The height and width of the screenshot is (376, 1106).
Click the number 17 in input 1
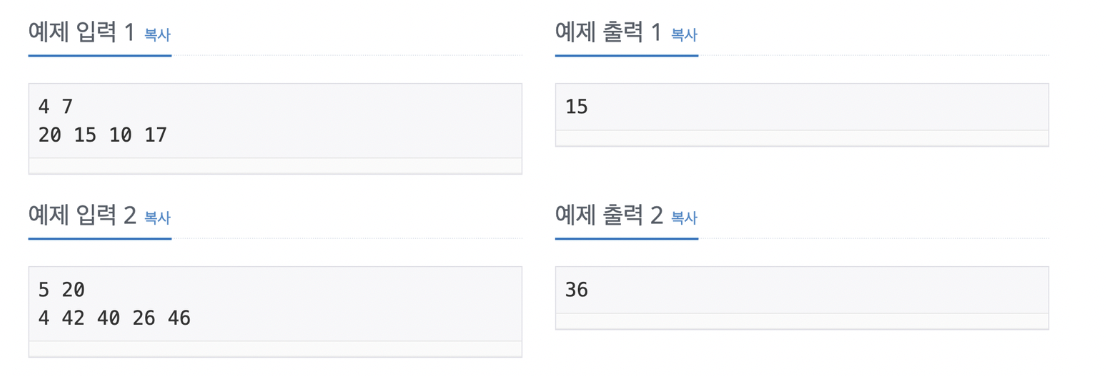point(156,134)
